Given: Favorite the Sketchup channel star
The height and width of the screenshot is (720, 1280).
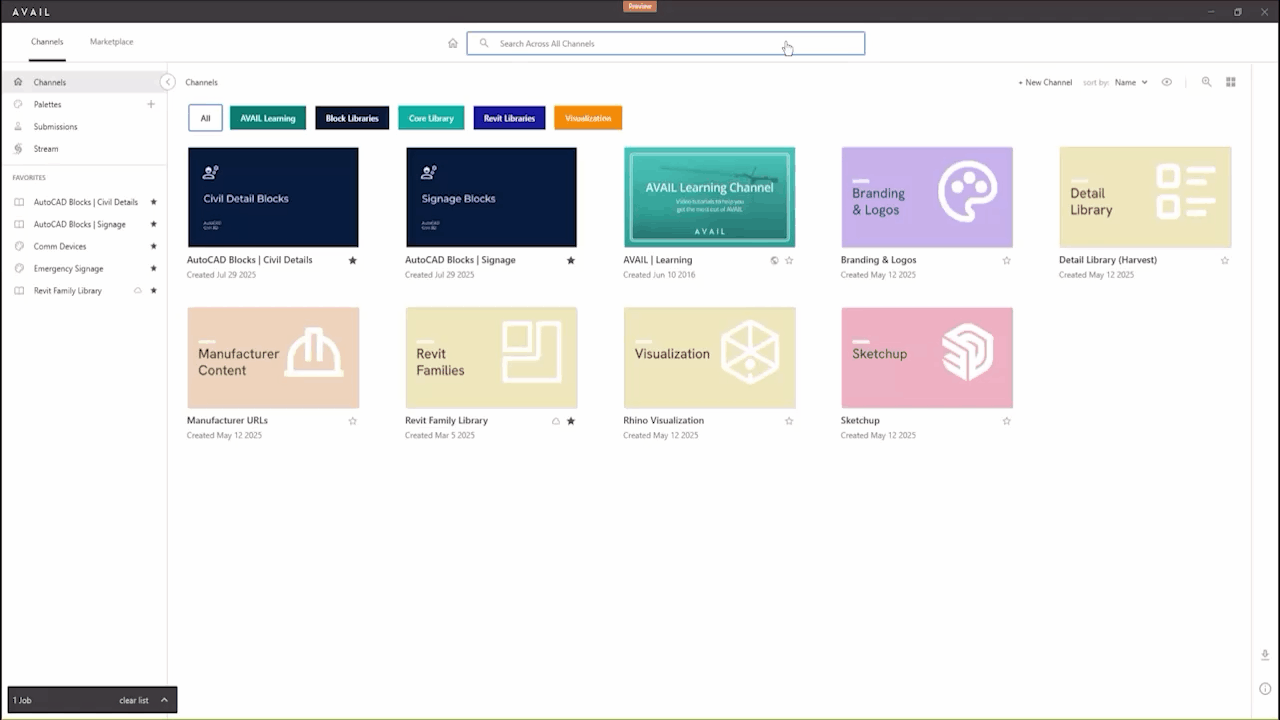Looking at the screenshot, I should pos(1007,421).
